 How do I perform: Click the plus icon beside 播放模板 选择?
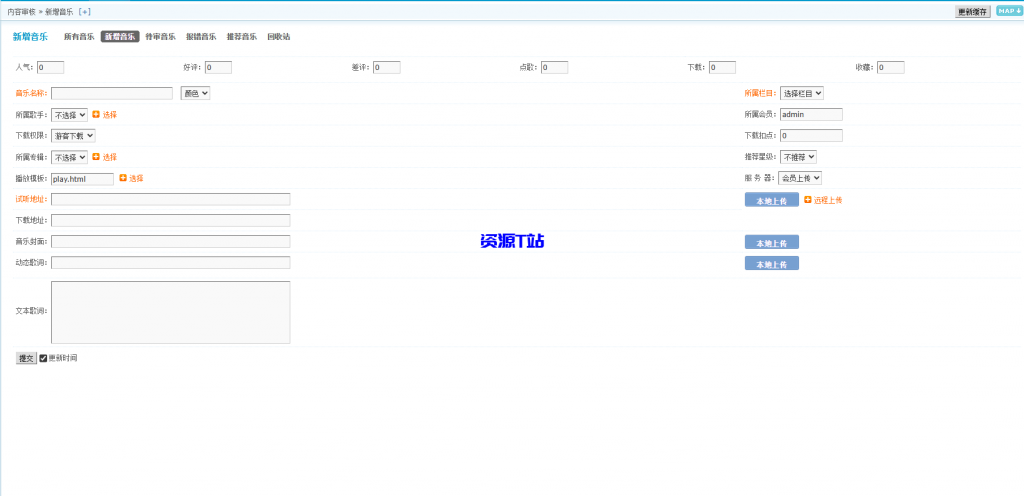pyautogui.click(x=123, y=178)
